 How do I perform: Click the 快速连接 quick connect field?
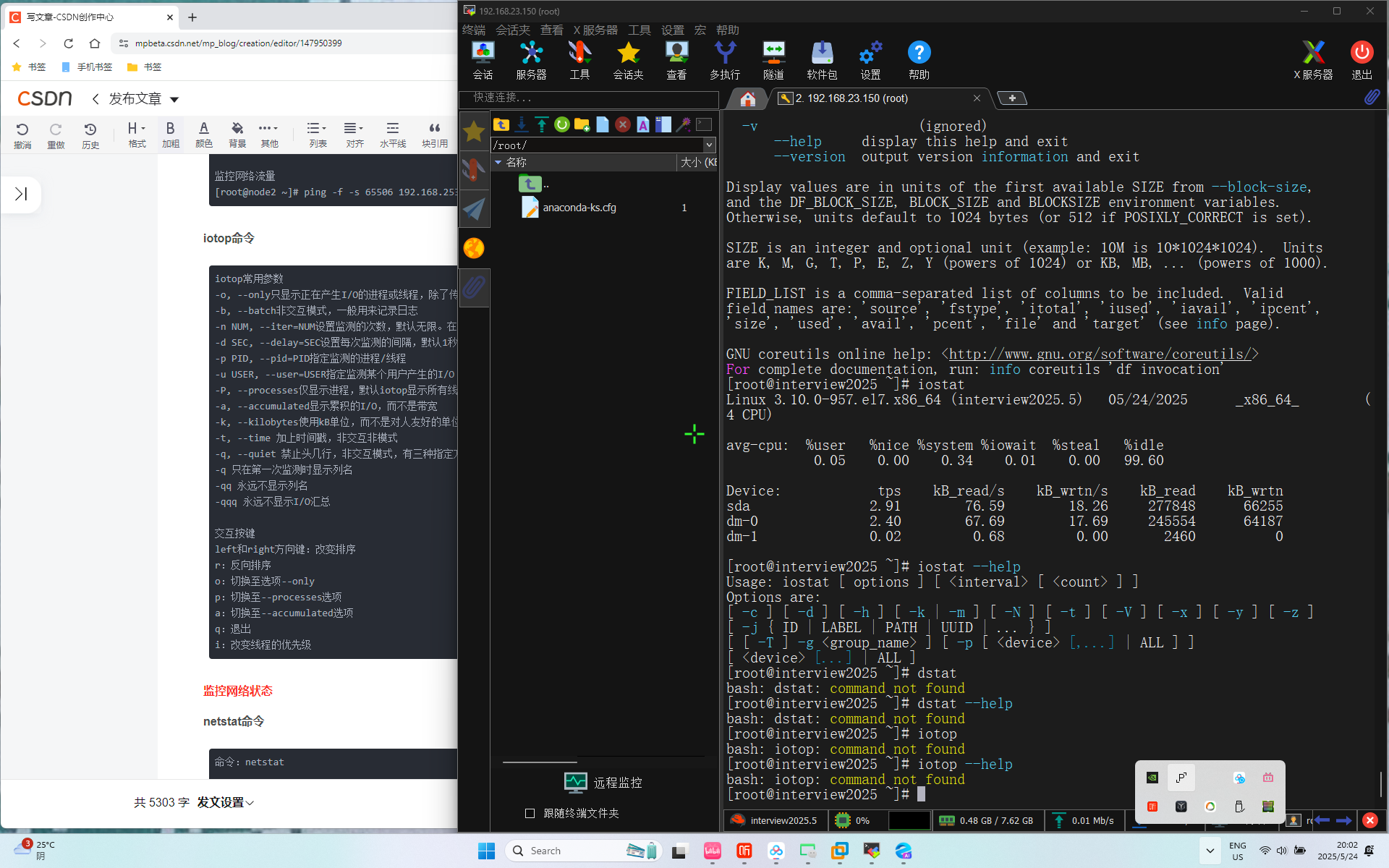coord(588,98)
